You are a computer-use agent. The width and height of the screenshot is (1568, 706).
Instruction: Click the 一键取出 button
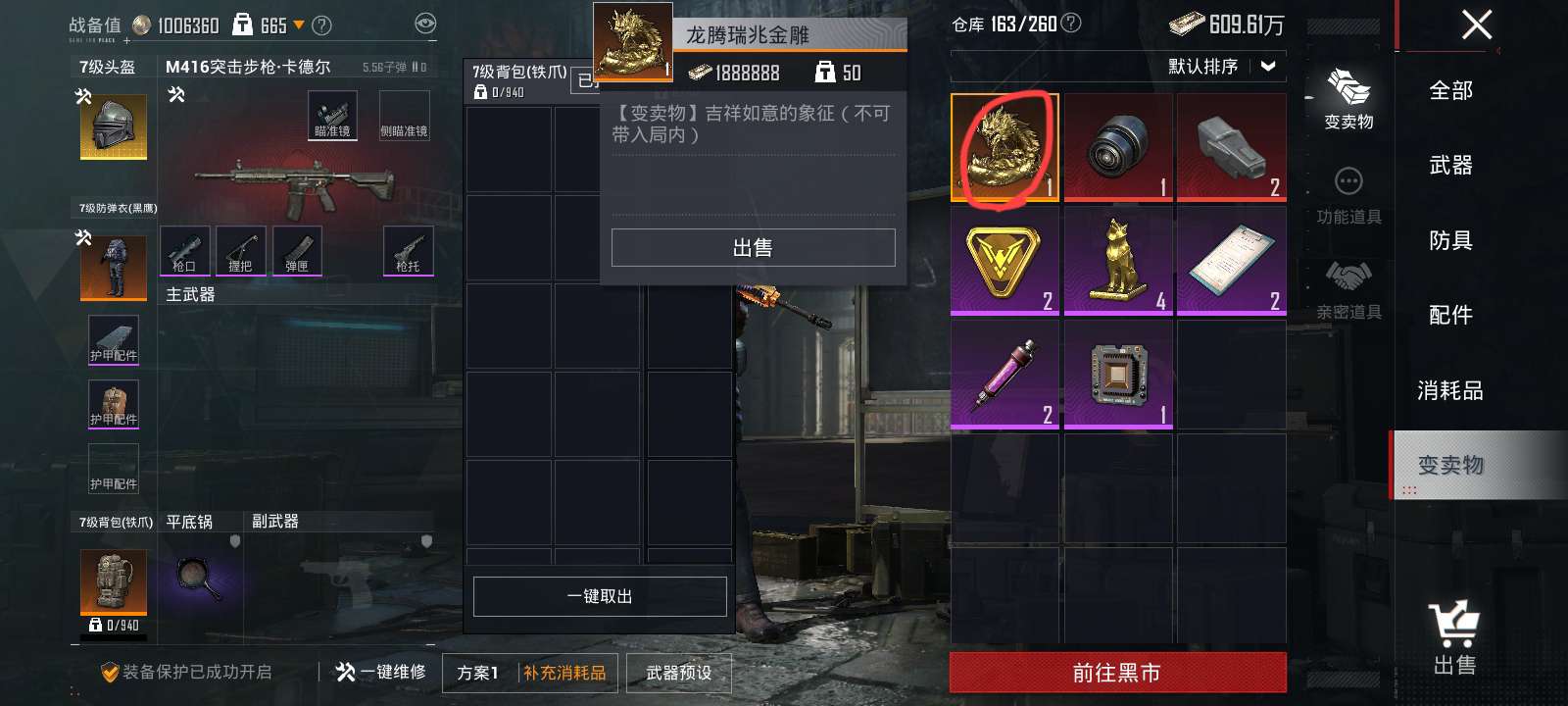600,596
